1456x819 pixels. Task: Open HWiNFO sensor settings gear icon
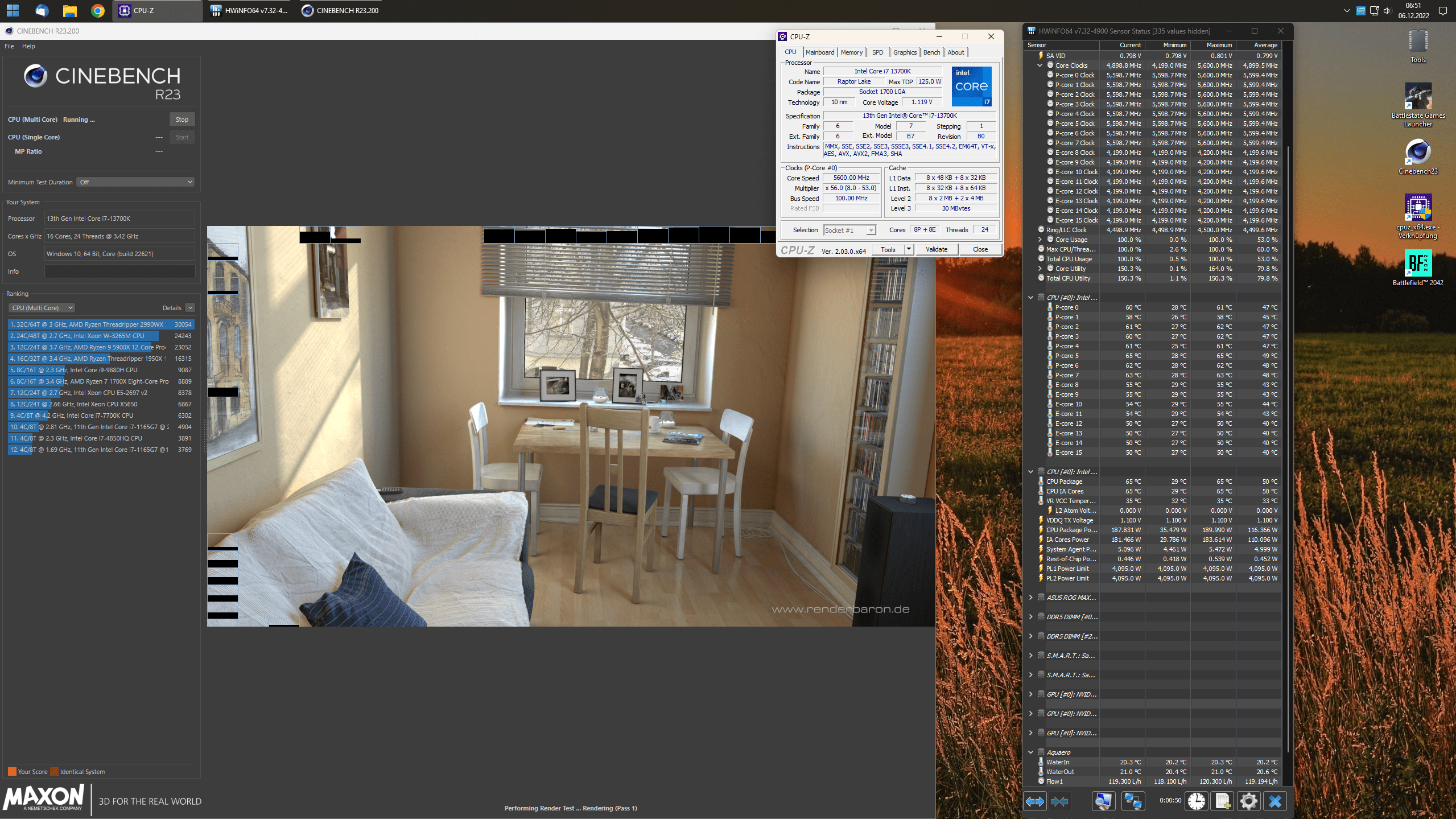(1248, 801)
